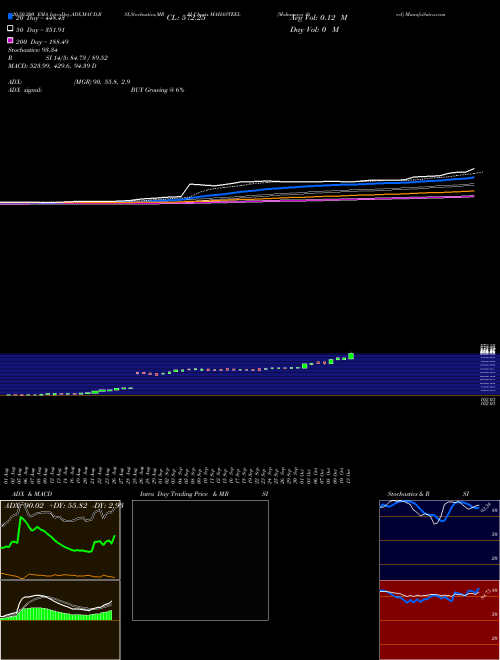This screenshot has height=660, width=500.
Task: Click the magenta 200 Day legend swatch
Action: click(10, 40)
